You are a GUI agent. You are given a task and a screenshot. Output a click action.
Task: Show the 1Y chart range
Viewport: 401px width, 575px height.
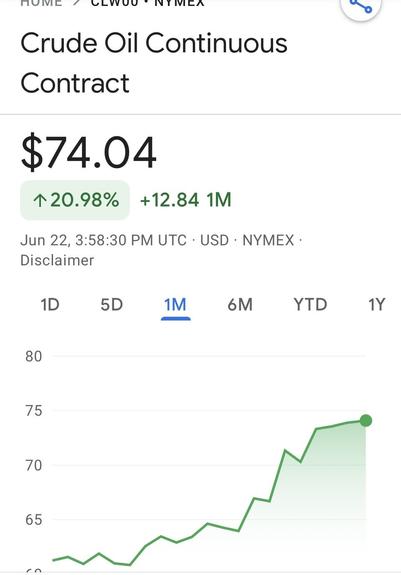point(376,305)
